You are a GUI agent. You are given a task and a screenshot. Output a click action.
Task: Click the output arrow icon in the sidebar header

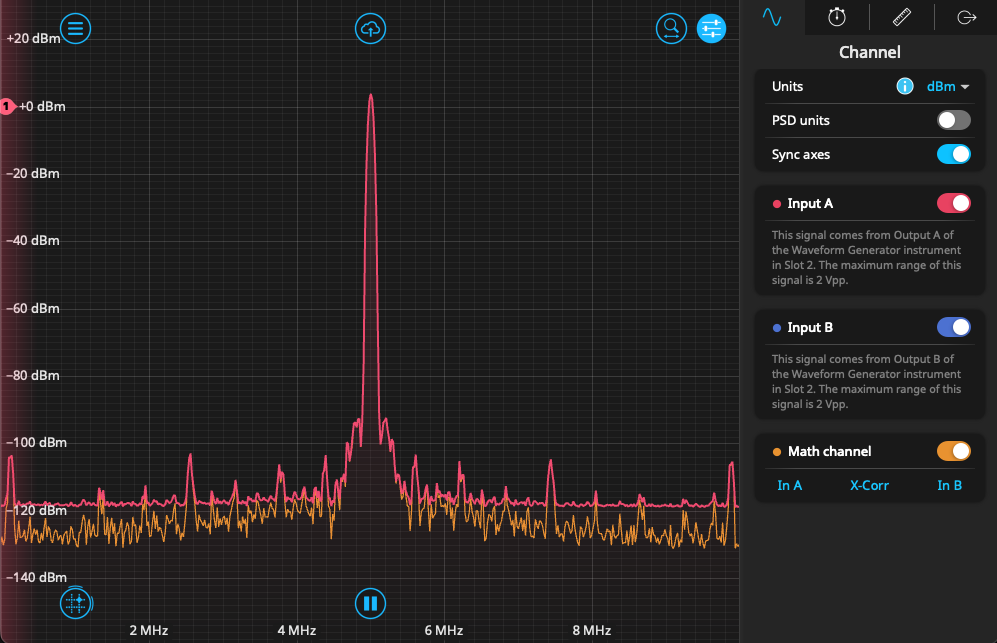point(966,17)
